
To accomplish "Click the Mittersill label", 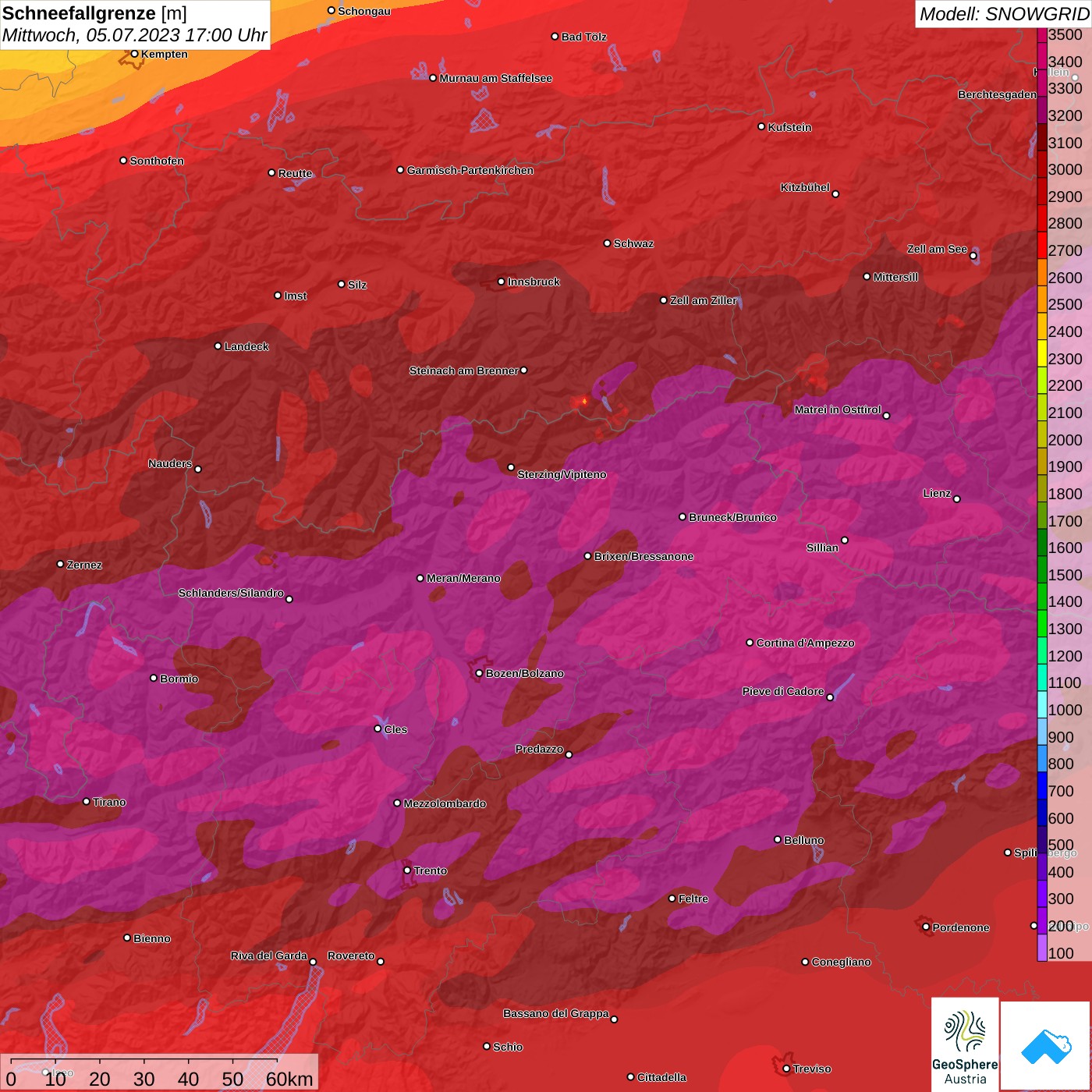I will (x=895, y=277).
